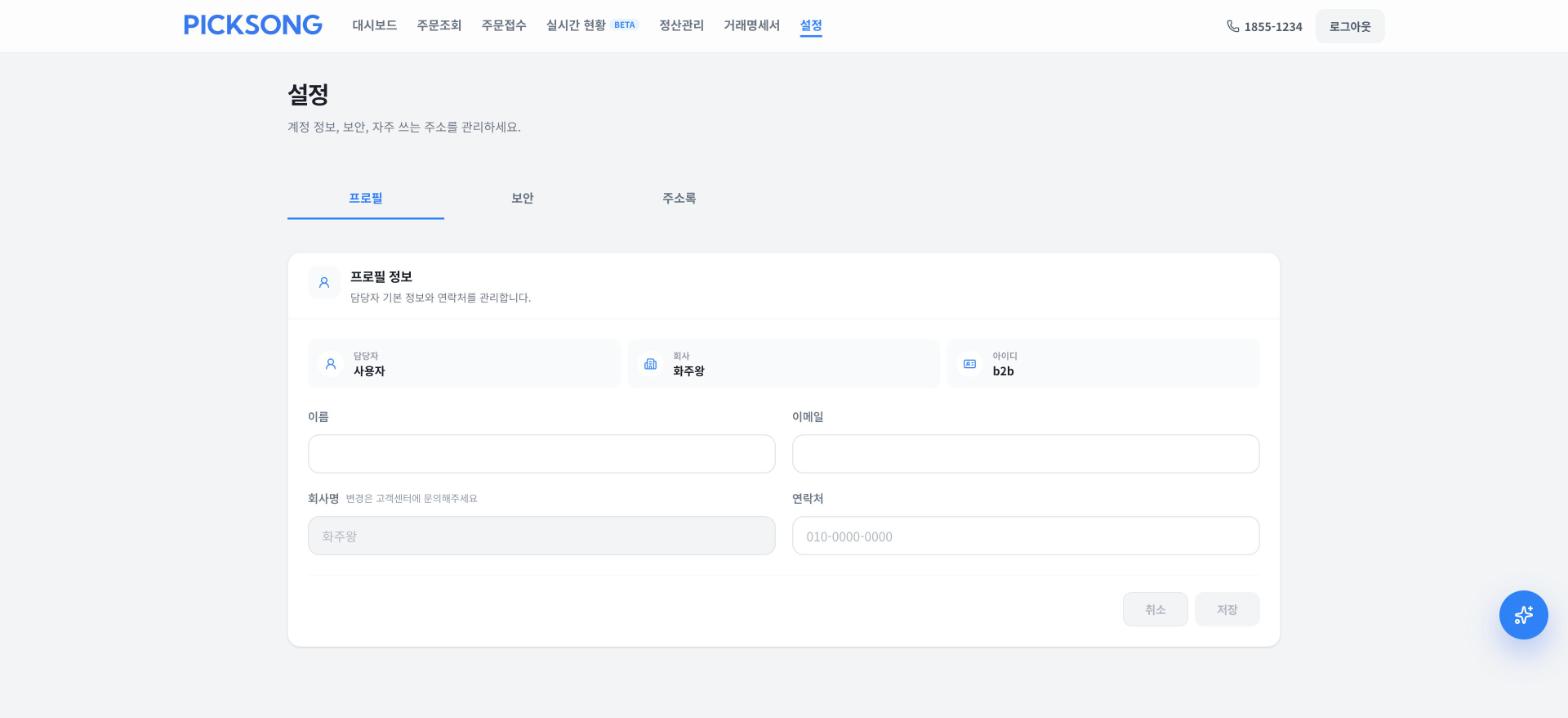
Task: Go to 주문조회 page
Action: (439, 25)
